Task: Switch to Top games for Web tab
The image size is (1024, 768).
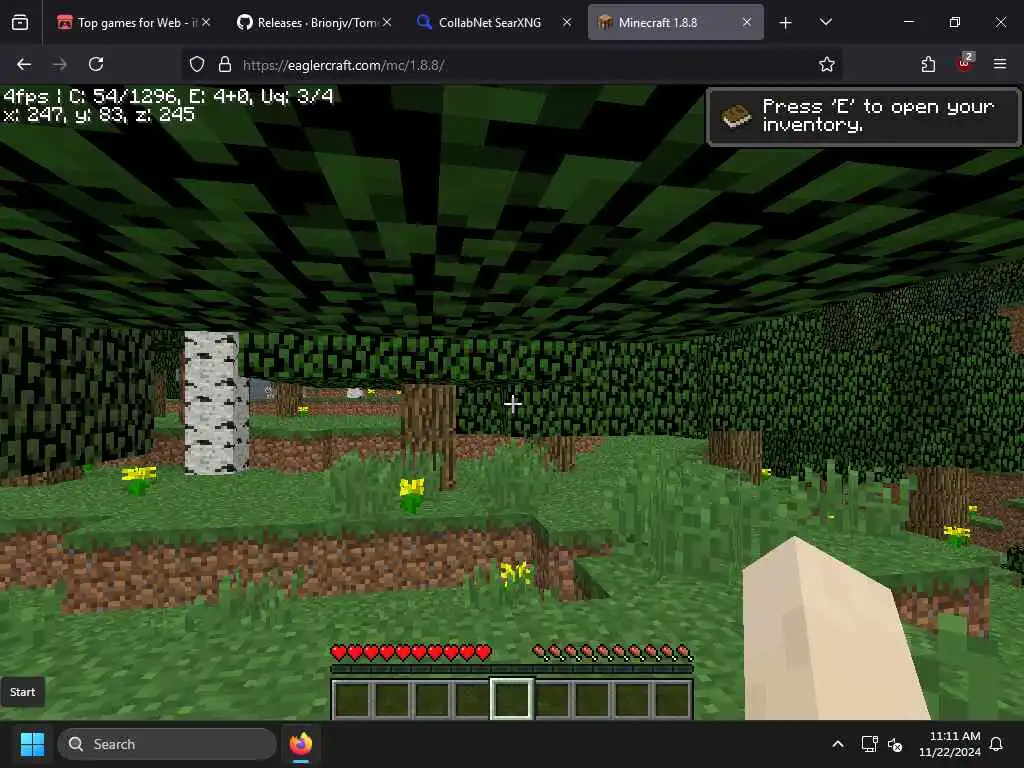Action: 133,23
